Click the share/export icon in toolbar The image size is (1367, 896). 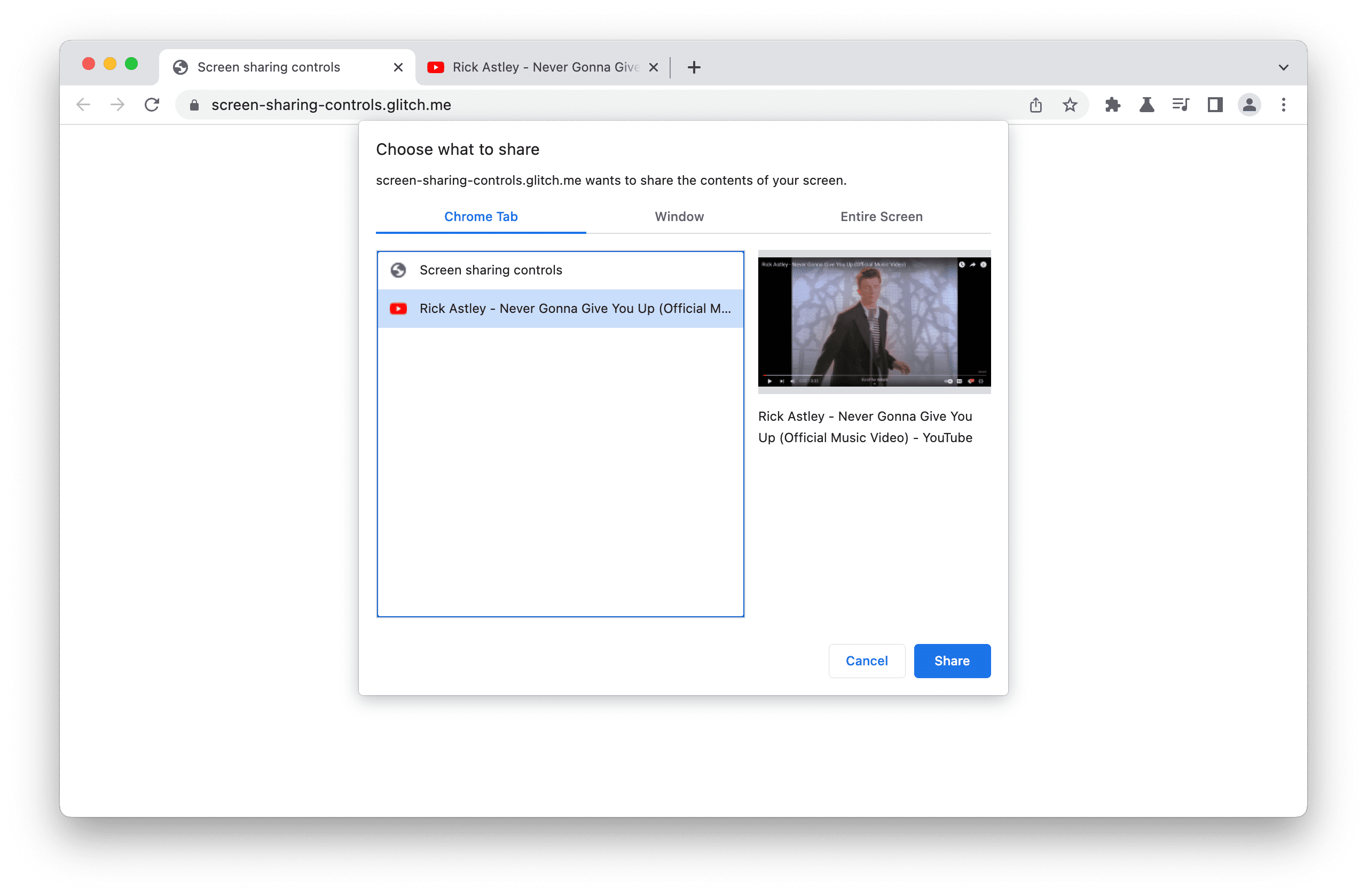point(1036,104)
